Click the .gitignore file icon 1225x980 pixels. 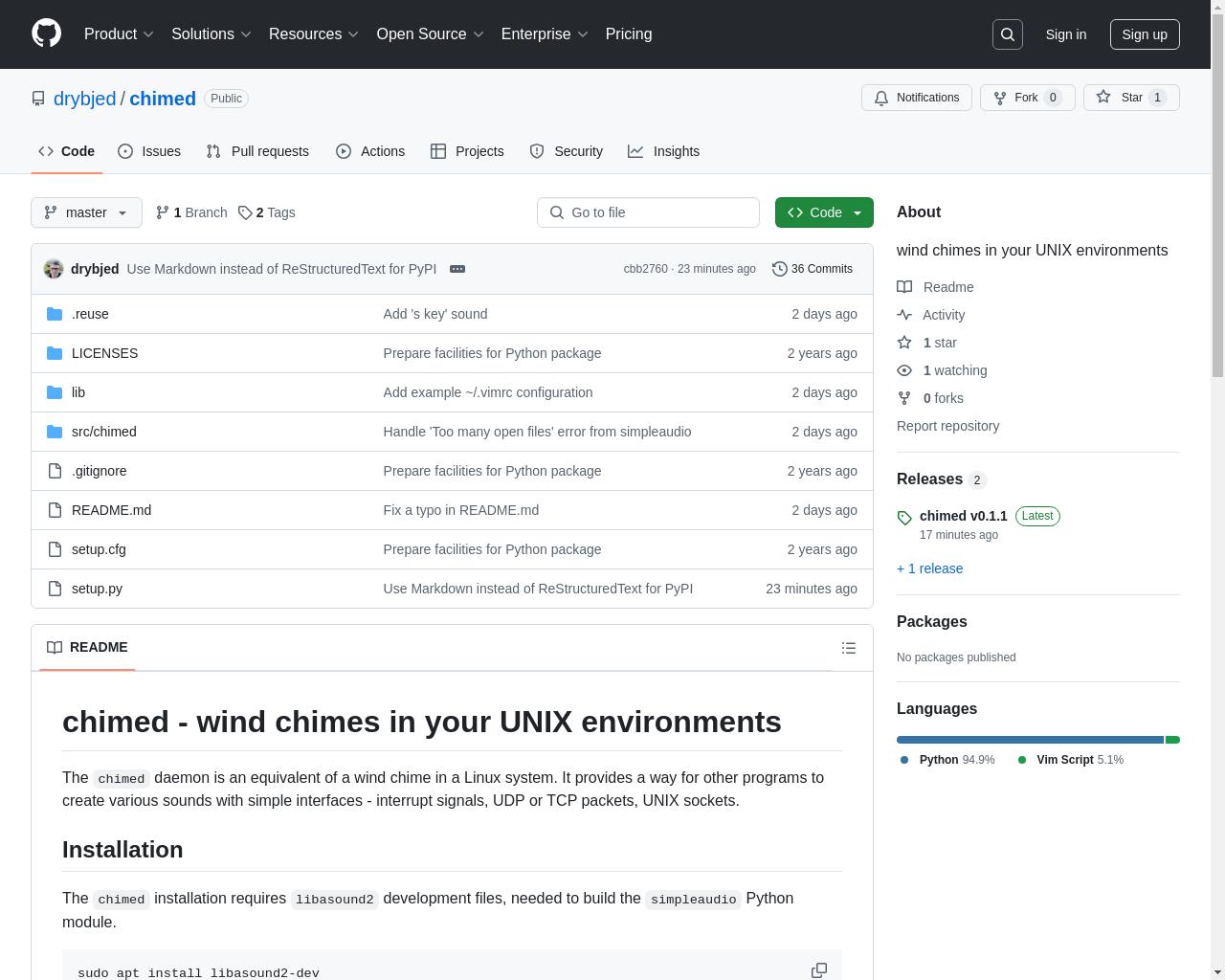coord(55,471)
